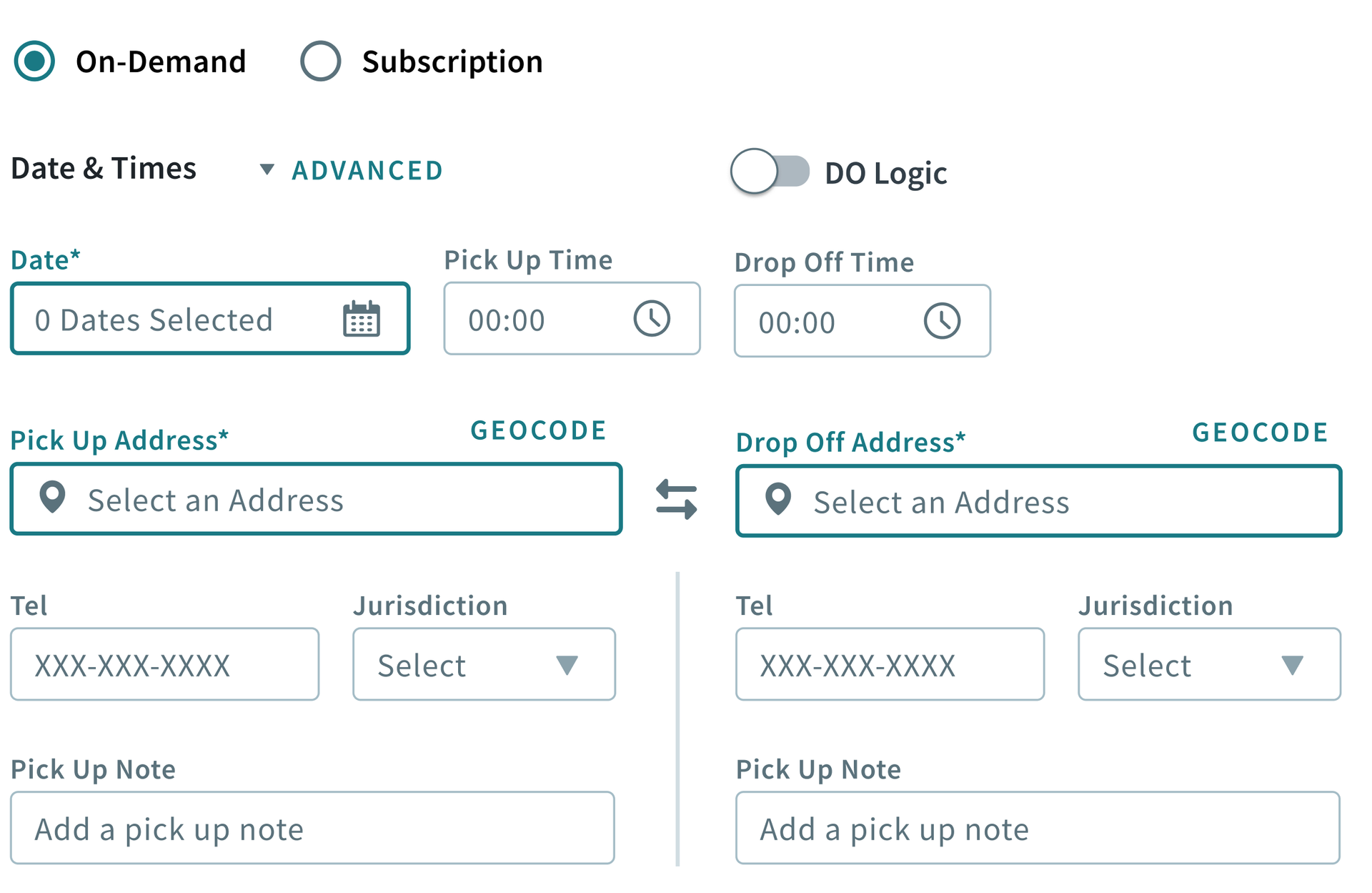Click the location pin in Pick Up Address
Image resolution: width=1372 pixels, height=893 pixels.
53,499
